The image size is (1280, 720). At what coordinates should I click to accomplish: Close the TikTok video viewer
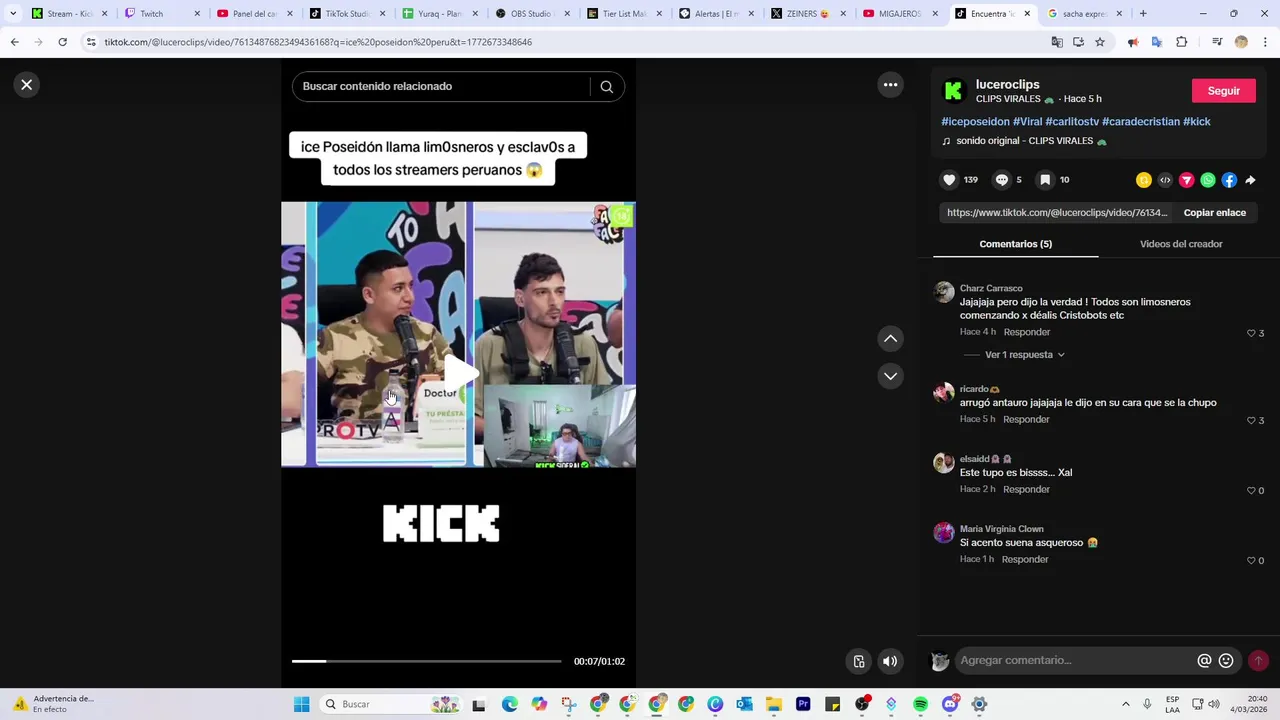point(27,85)
